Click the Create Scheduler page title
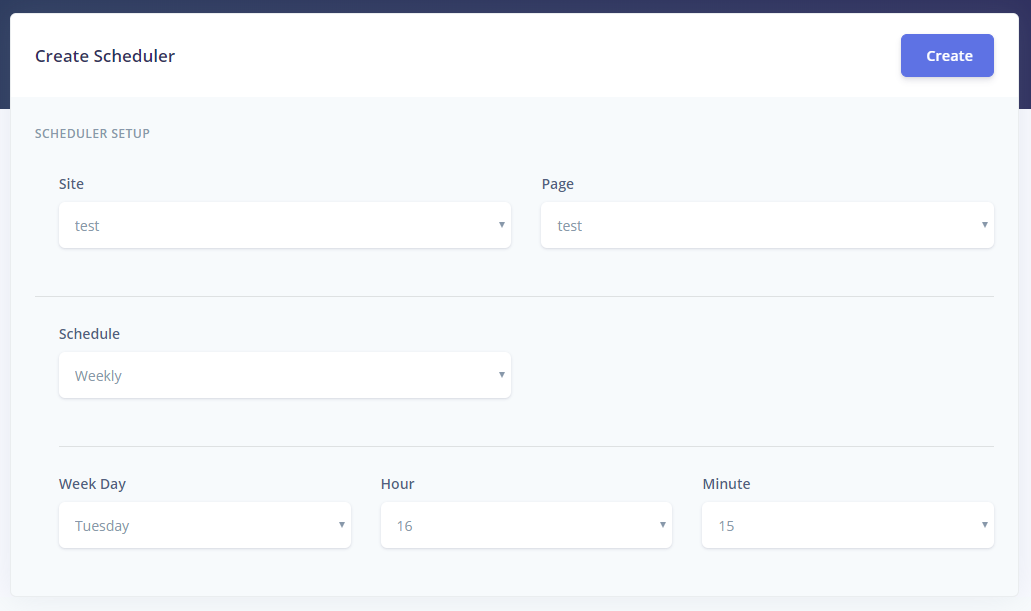Viewport: 1031px width, 611px height. pos(104,56)
